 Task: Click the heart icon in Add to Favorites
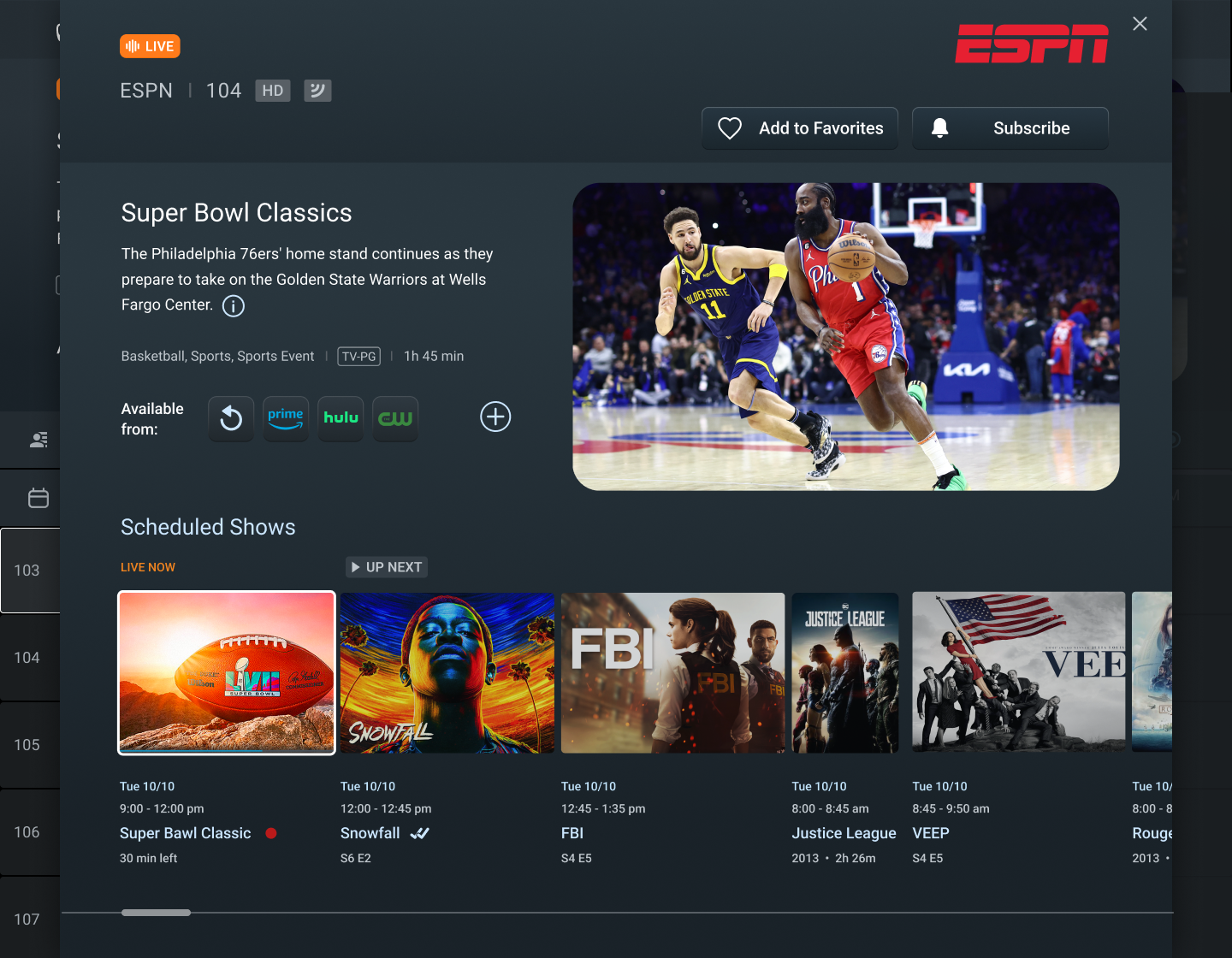click(730, 128)
